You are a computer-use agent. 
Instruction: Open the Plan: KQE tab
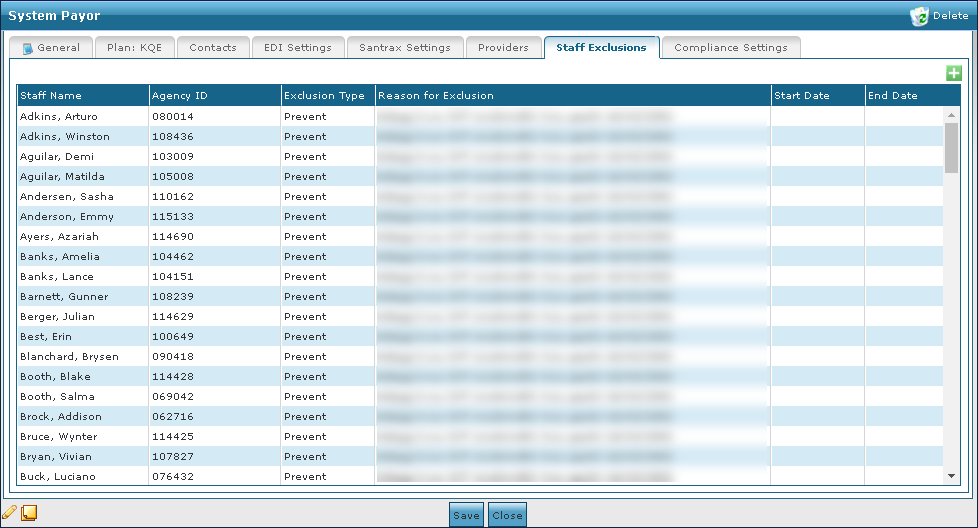coord(135,48)
